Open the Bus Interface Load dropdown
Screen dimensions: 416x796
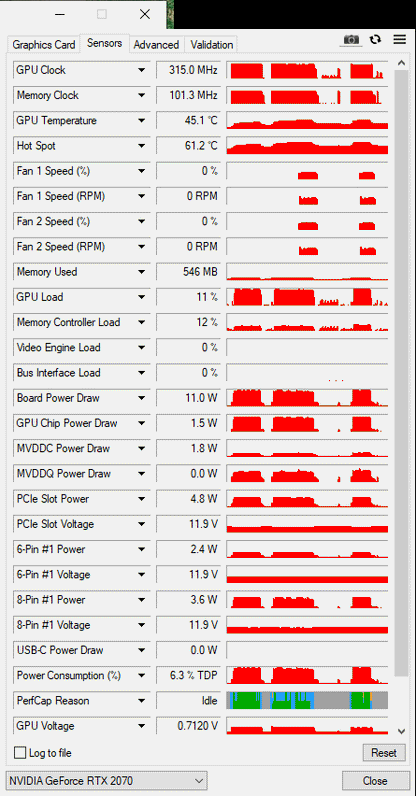[x=141, y=373]
